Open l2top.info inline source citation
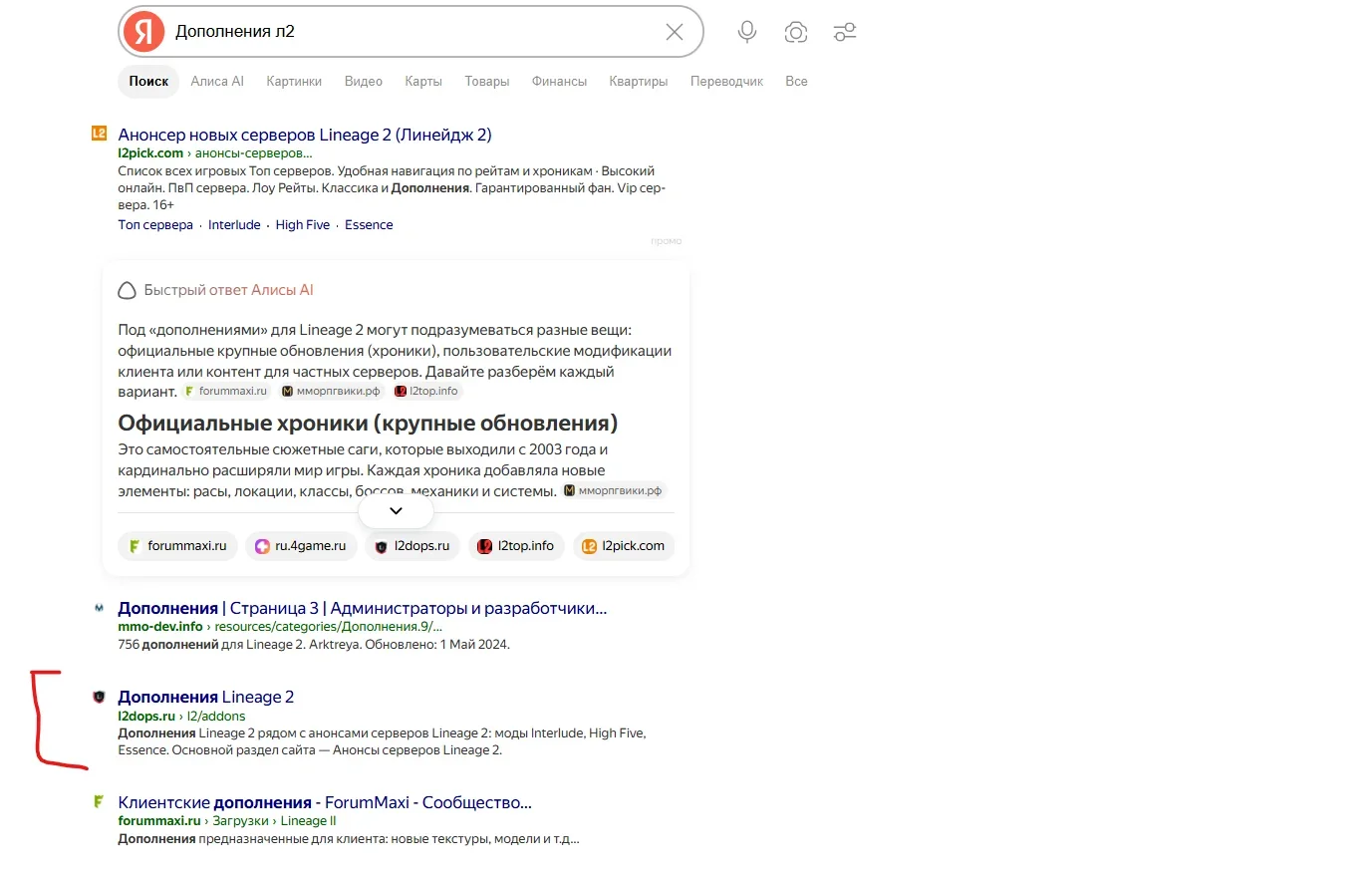 426,392
